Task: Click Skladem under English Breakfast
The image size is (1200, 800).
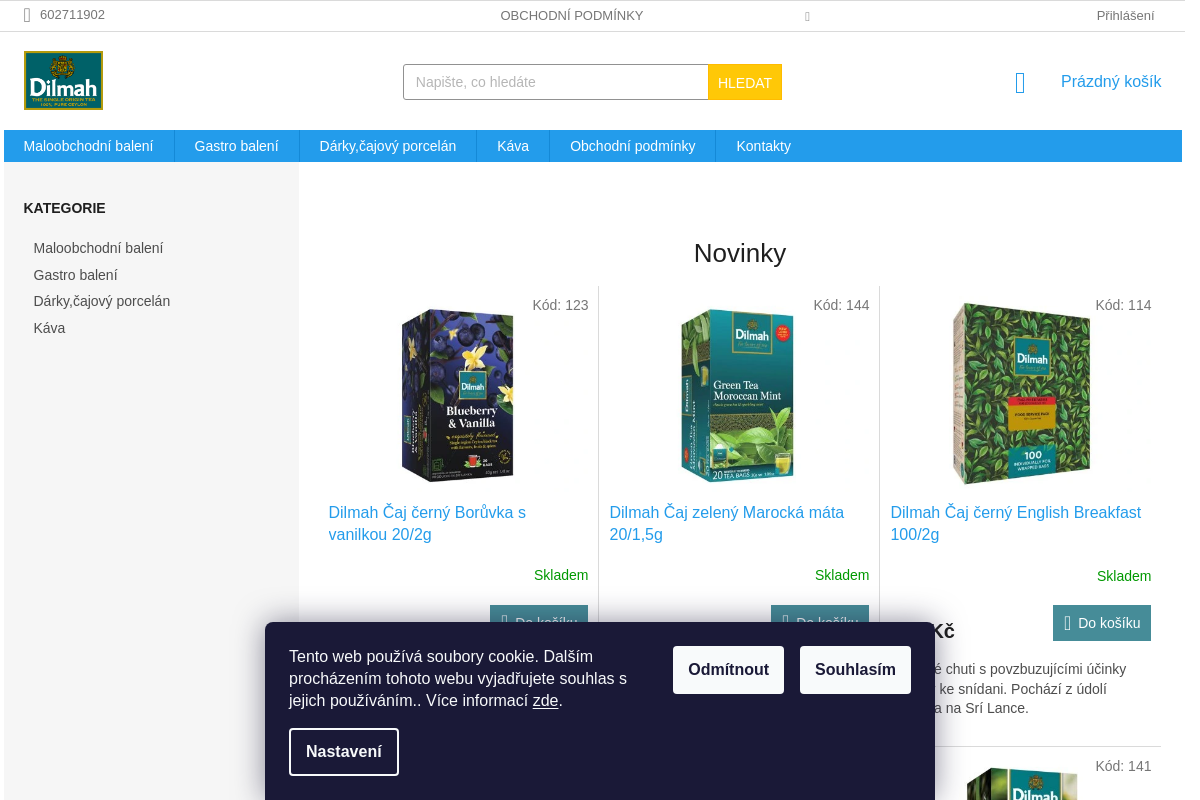Action: (1124, 576)
